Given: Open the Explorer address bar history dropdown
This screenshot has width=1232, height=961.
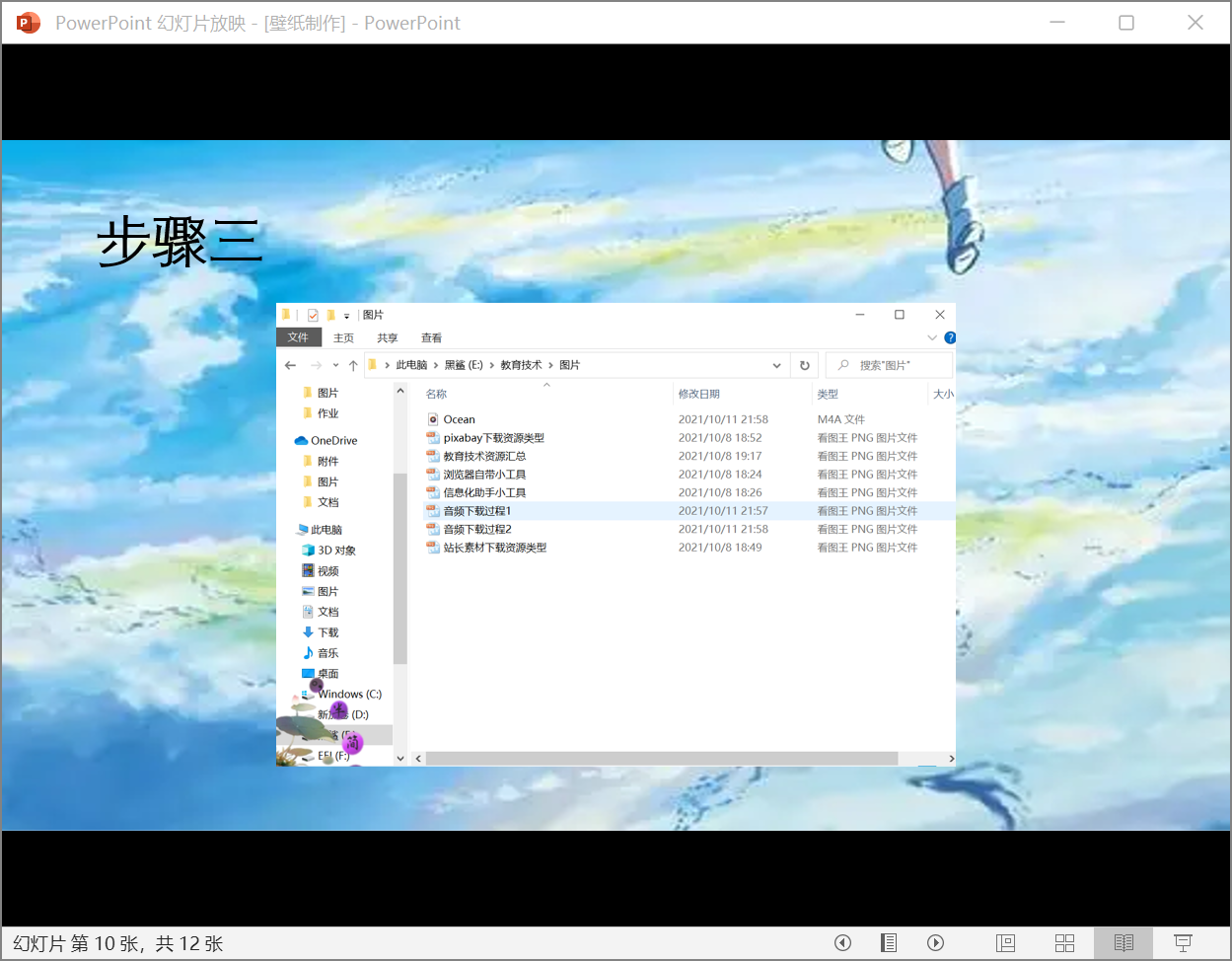Looking at the screenshot, I should click(x=777, y=365).
